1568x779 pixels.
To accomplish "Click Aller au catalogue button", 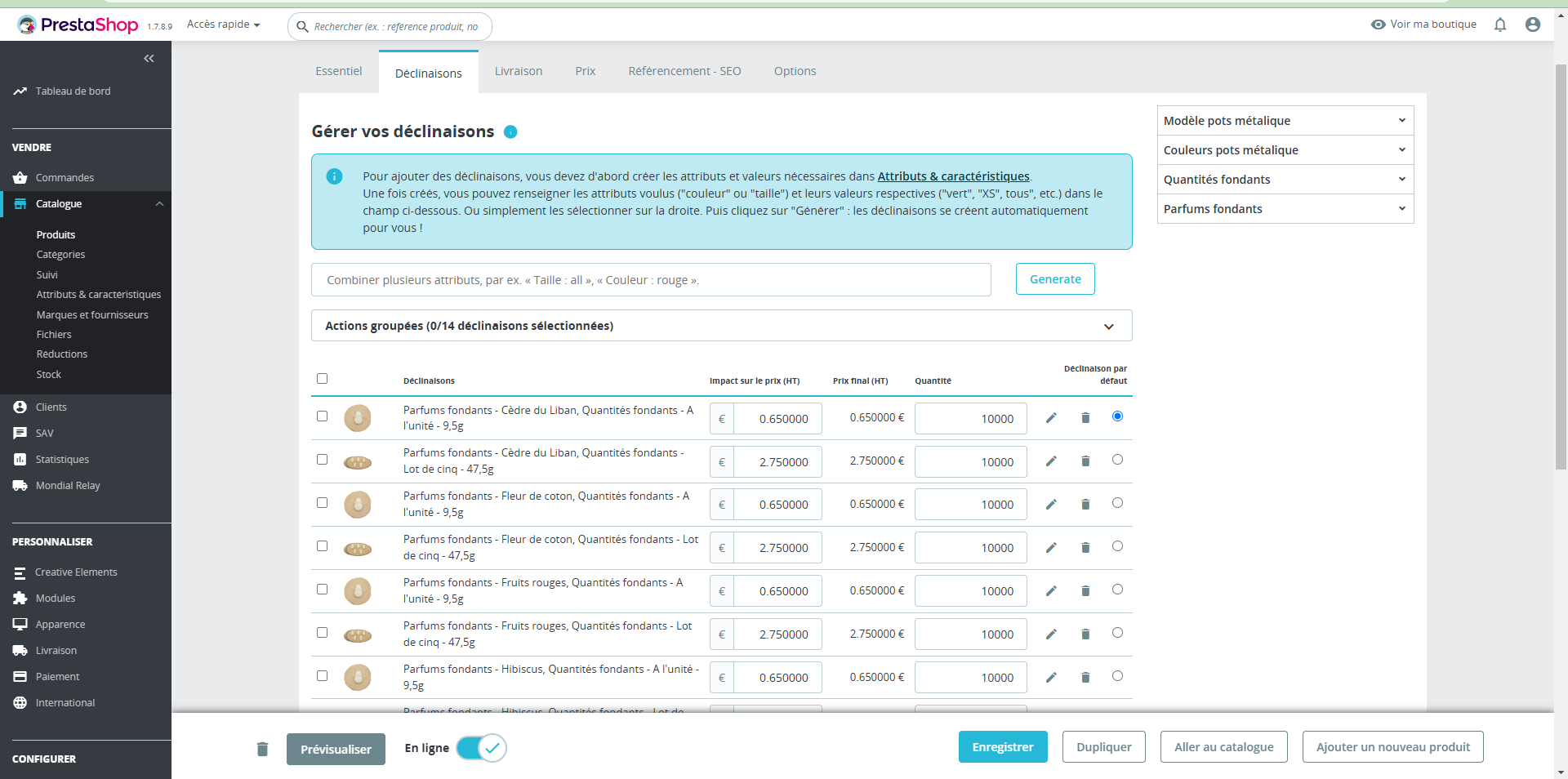I will pos(1224,747).
